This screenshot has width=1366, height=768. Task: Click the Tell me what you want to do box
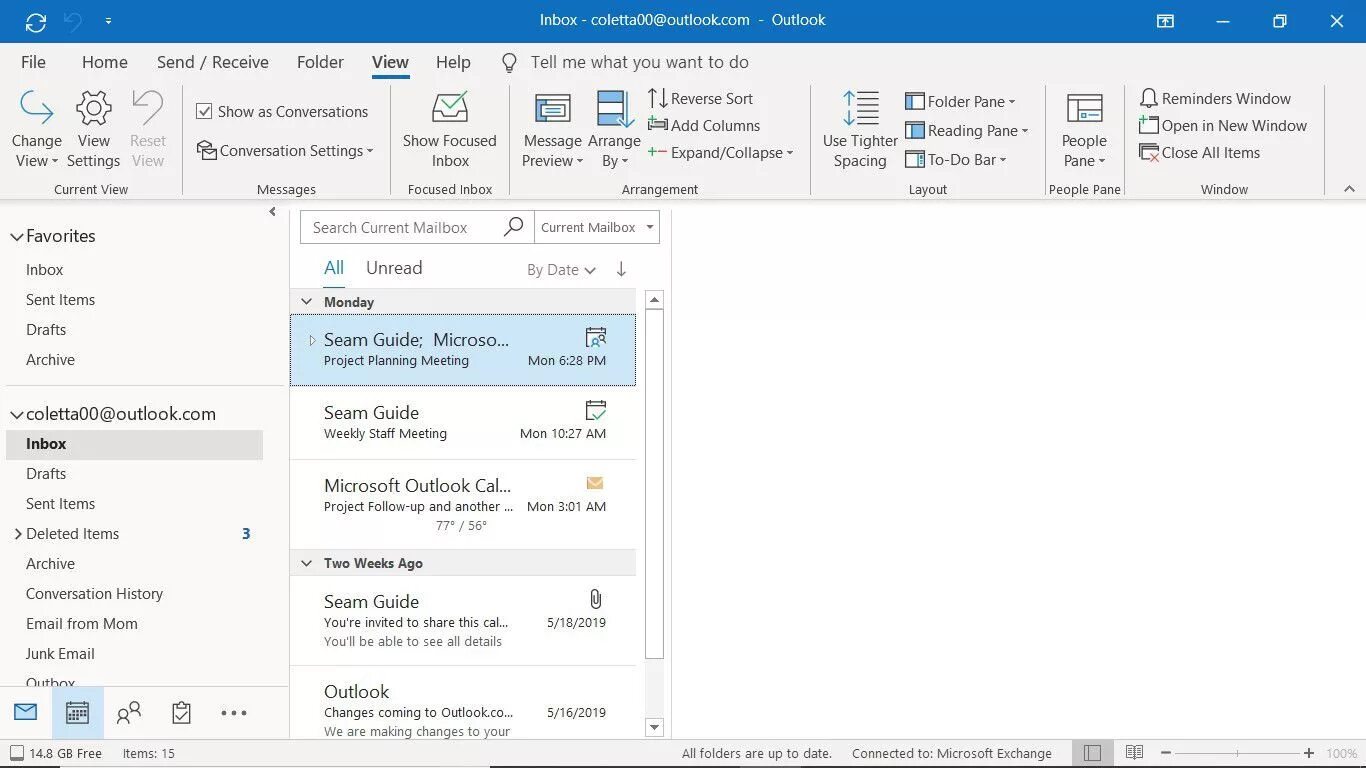(639, 62)
